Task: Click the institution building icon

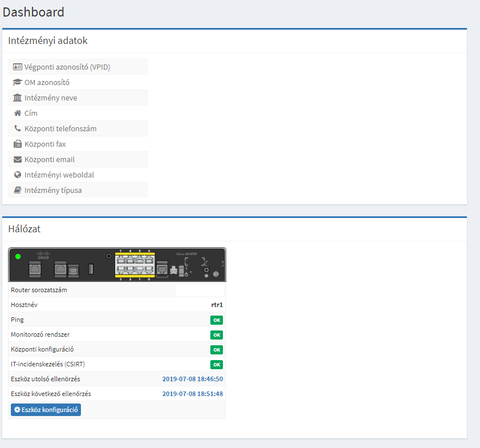Action: [17, 98]
